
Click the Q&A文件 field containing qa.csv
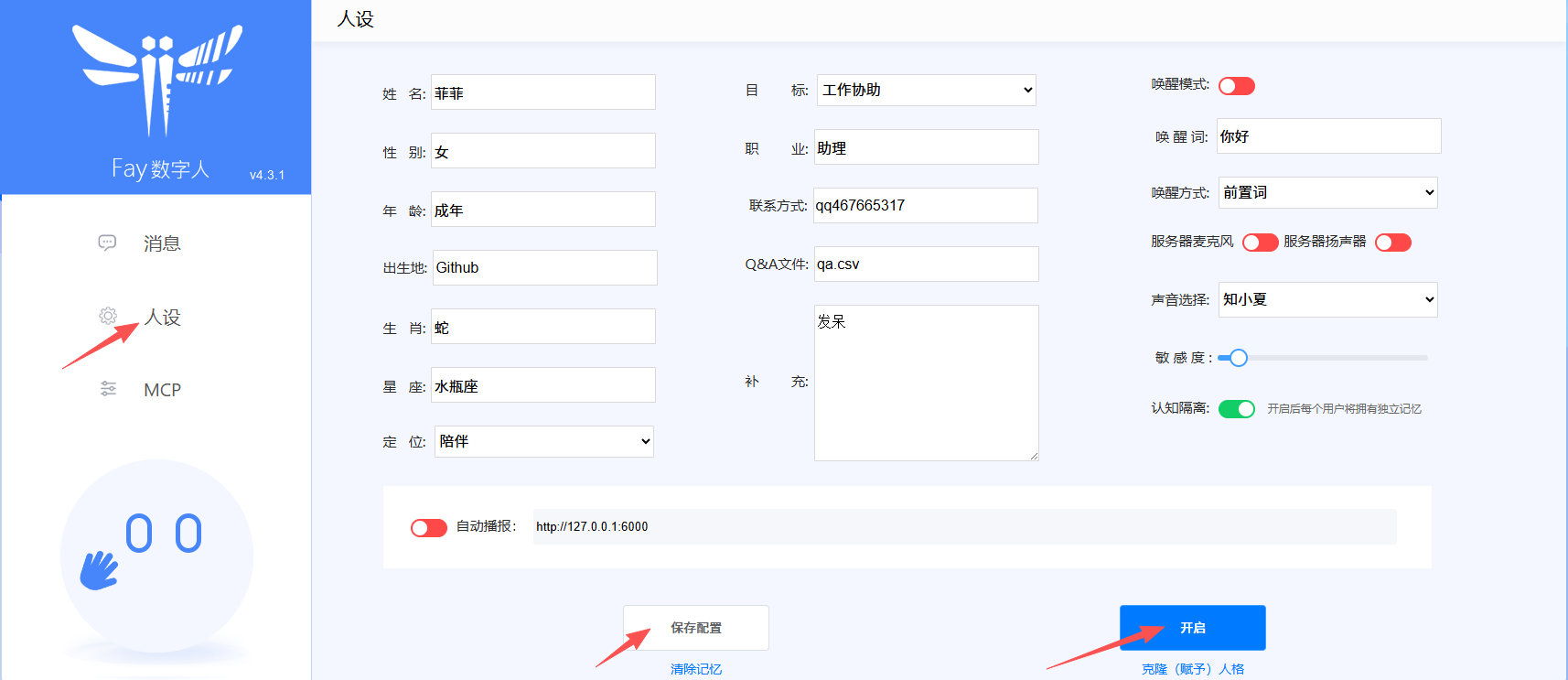click(927, 264)
